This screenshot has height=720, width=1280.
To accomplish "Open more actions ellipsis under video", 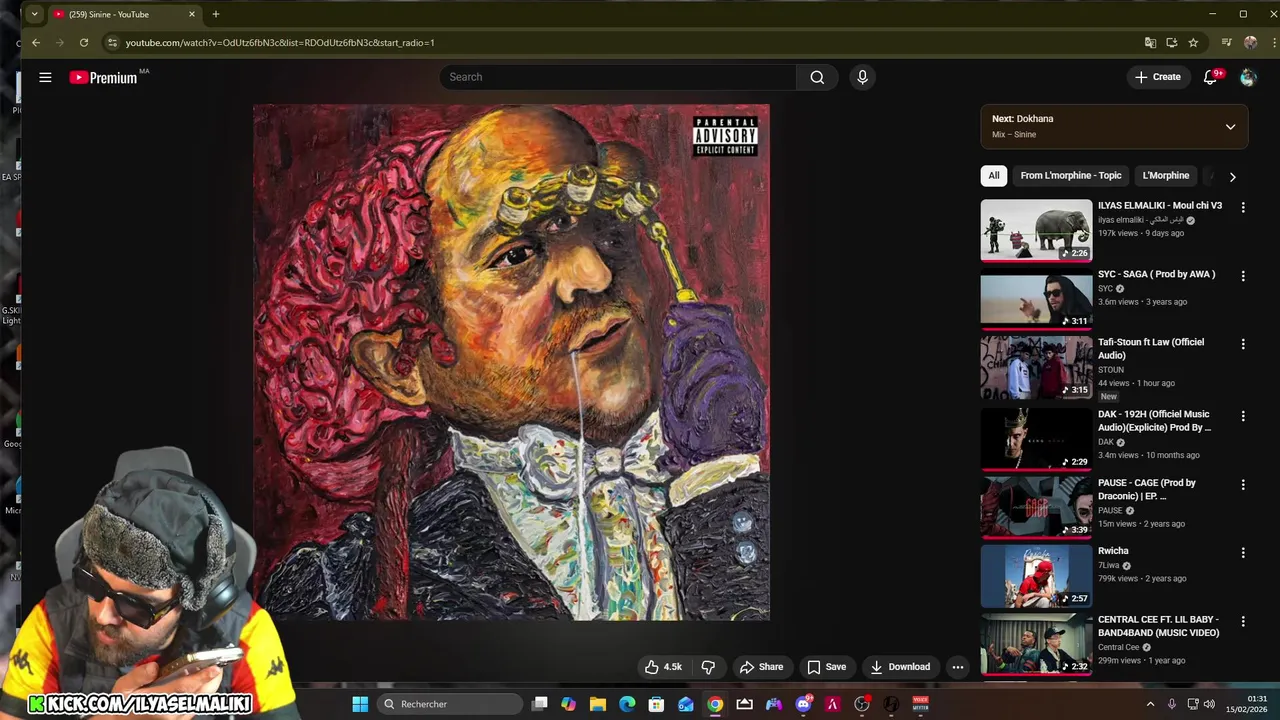I will pyautogui.click(x=957, y=667).
